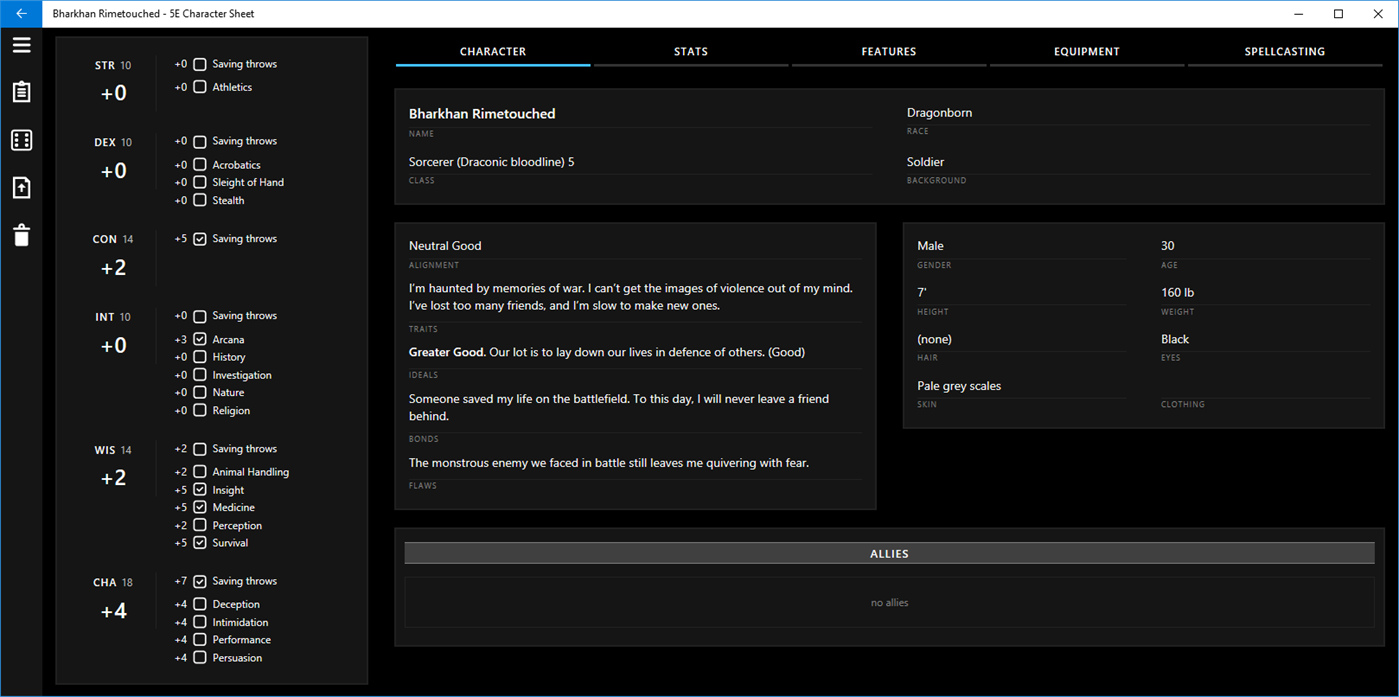Check the Wisdom Perception proficiency box
This screenshot has height=697, width=1399.
click(198, 524)
